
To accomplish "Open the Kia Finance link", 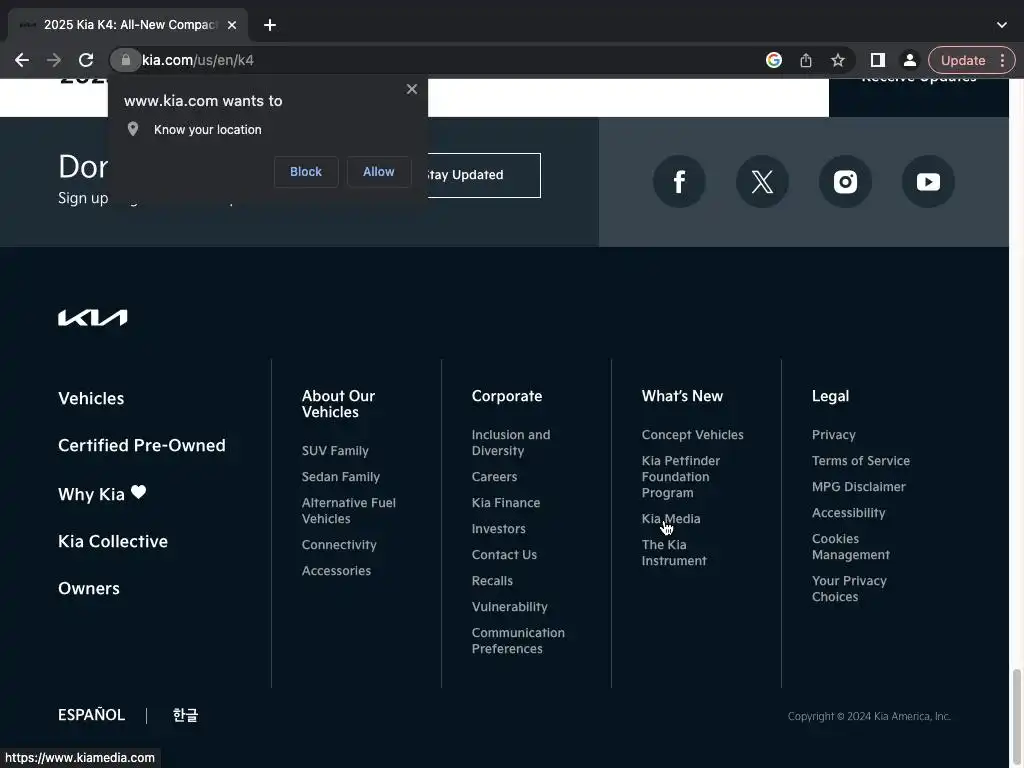I will 506,503.
